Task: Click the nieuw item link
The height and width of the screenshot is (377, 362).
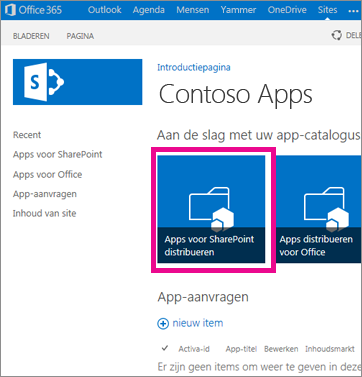Action: pos(198,323)
